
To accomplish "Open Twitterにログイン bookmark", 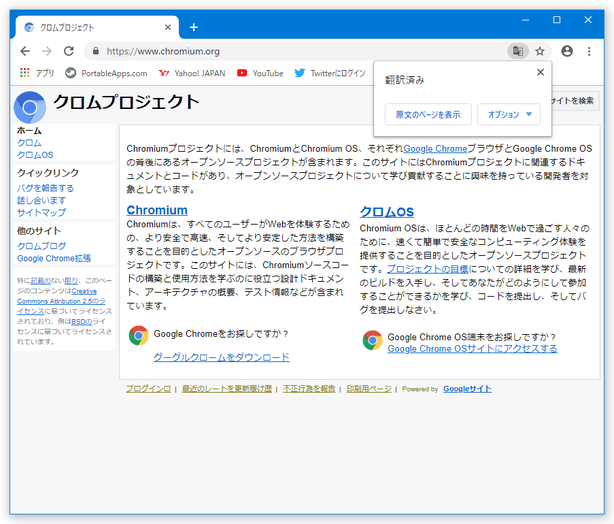I will point(330,73).
